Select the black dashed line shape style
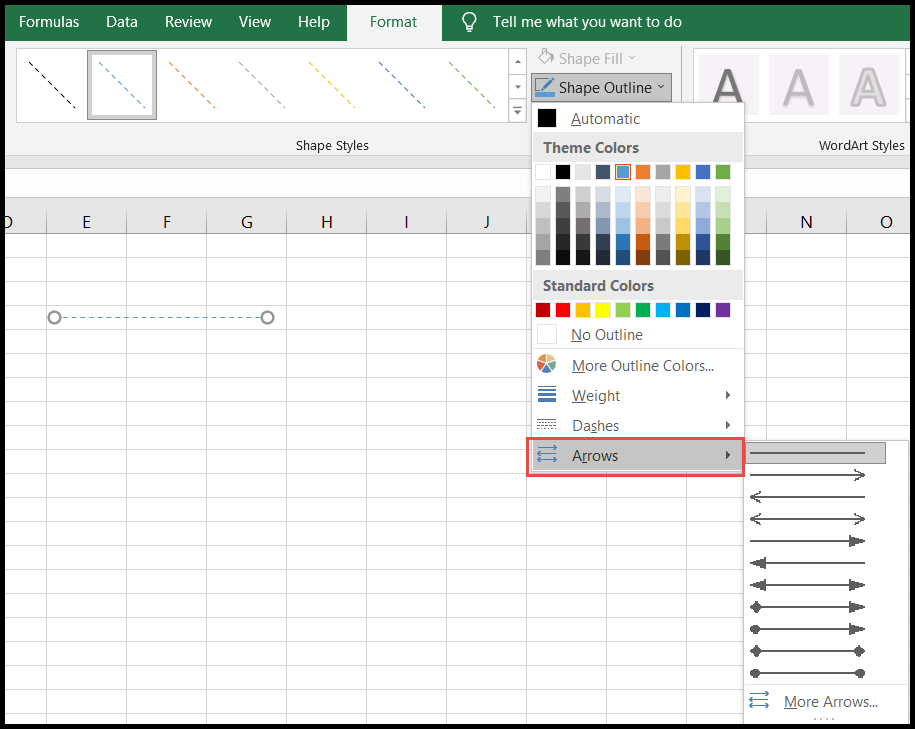Image resolution: width=915 pixels, height=729 pixels. [x=50, y=87]
